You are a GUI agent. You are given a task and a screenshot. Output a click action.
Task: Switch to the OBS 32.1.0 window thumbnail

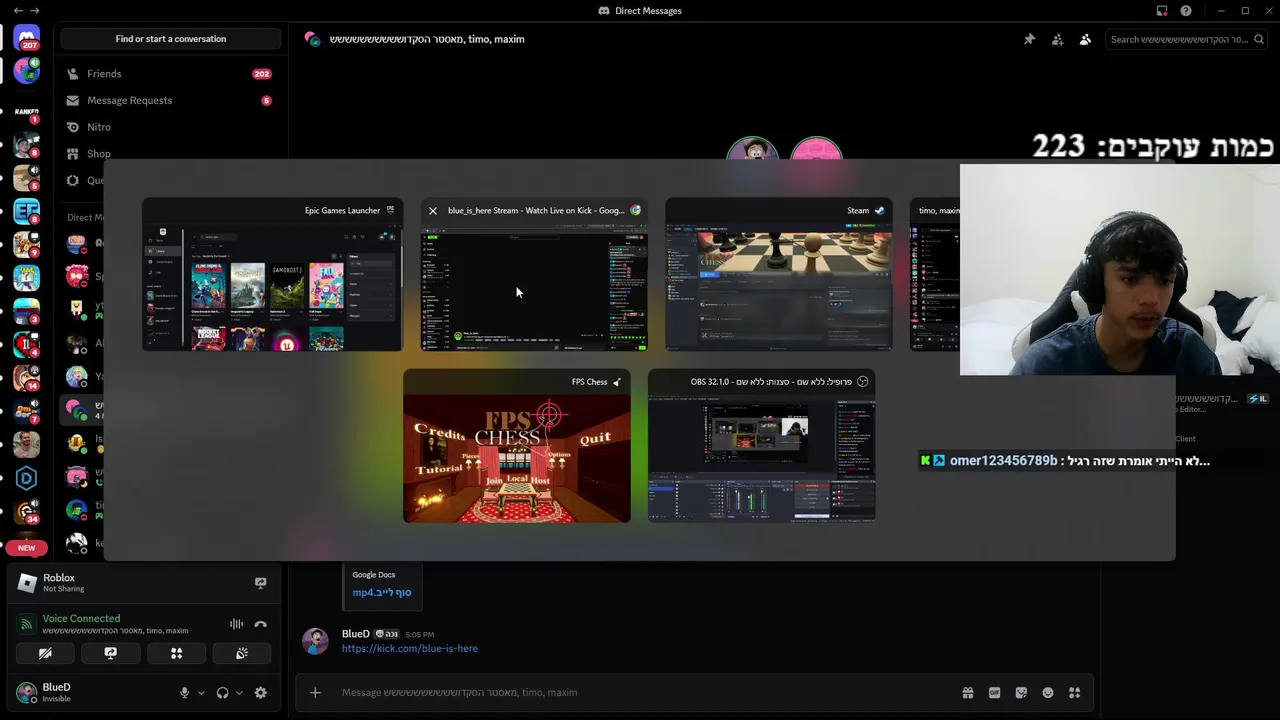[761, 446]
